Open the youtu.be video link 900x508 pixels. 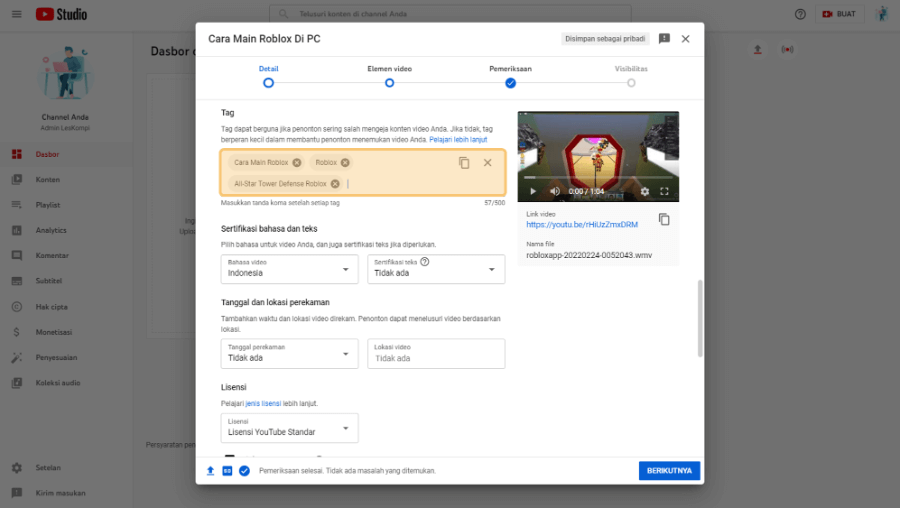point(582,224)
